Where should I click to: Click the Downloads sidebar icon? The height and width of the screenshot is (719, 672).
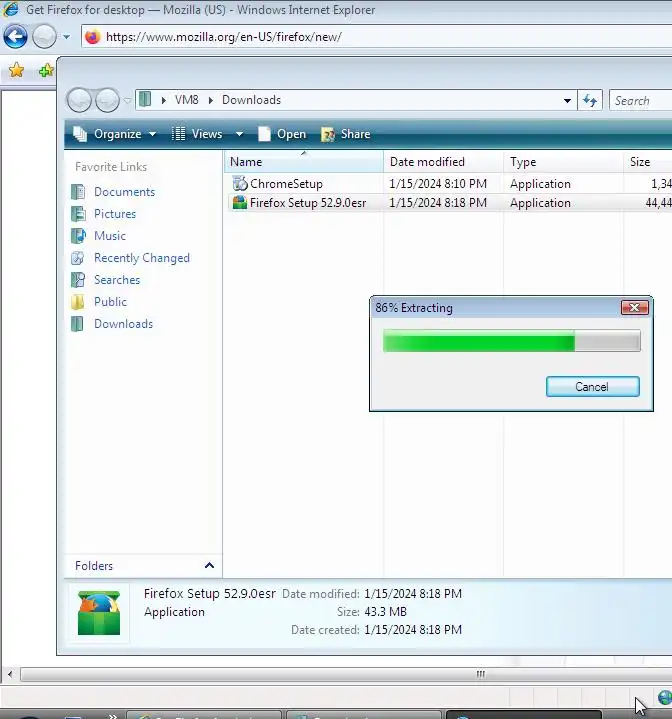78,324
